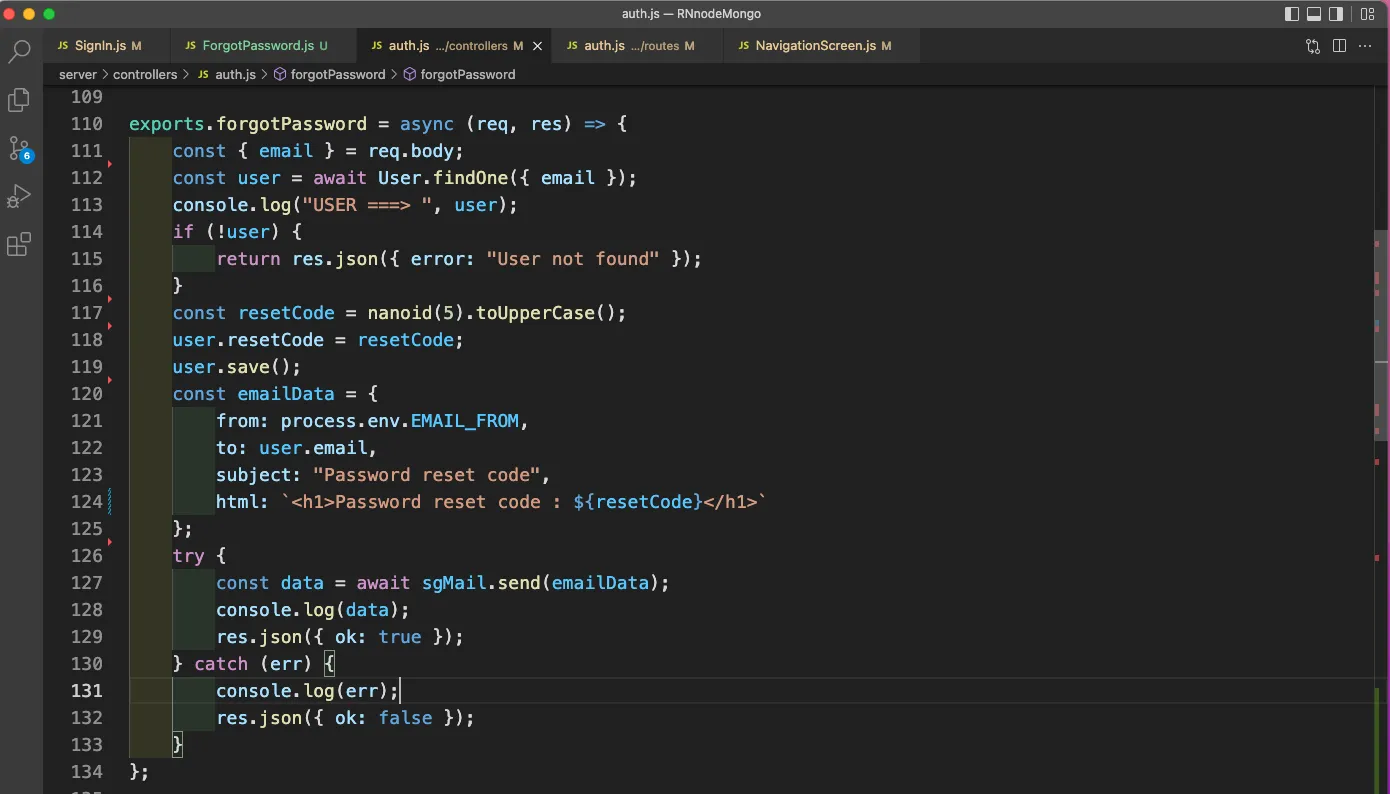Click line number 126 in gutter
The width and height of the screenshot is (1390, 794).
pyautogui.click(x=87, y=556)
